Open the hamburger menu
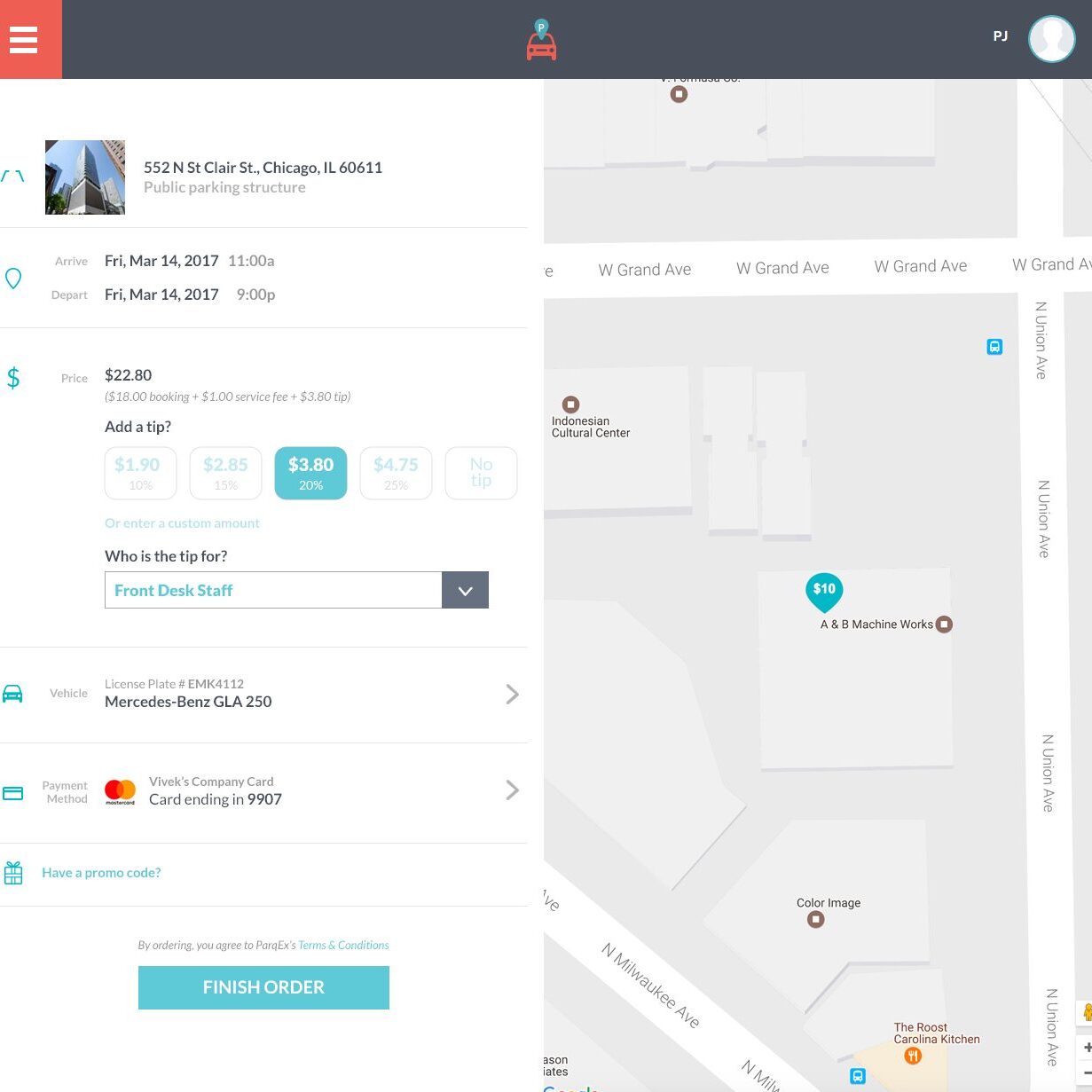The height and width of the screenshot is (1092, 1092). (24, 40)
